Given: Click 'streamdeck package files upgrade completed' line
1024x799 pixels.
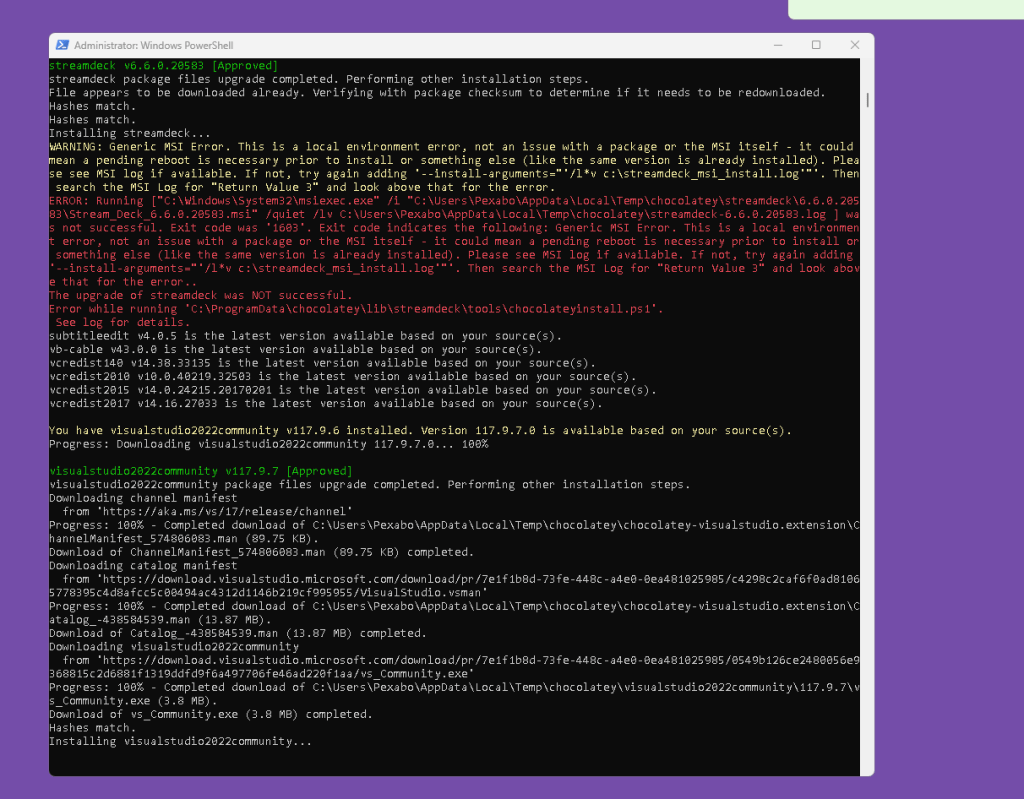Looking at the screenshot, I should coord(319,79).
